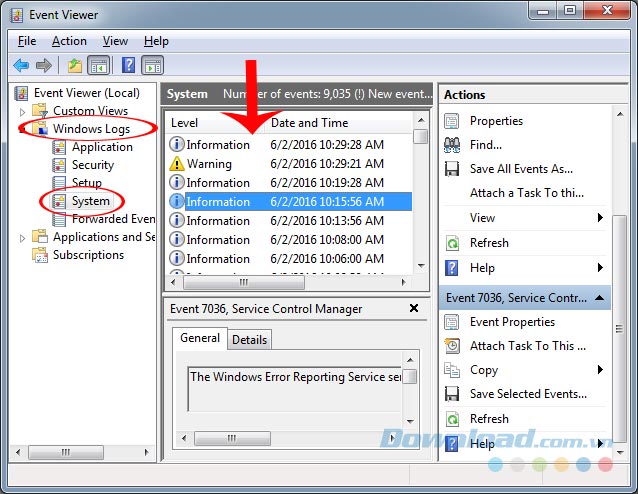Image resolution: width=638 pixels, height=494 pixels.
Task: Open the View submenu arrow in Actions
Action: [x=600, y=217]
